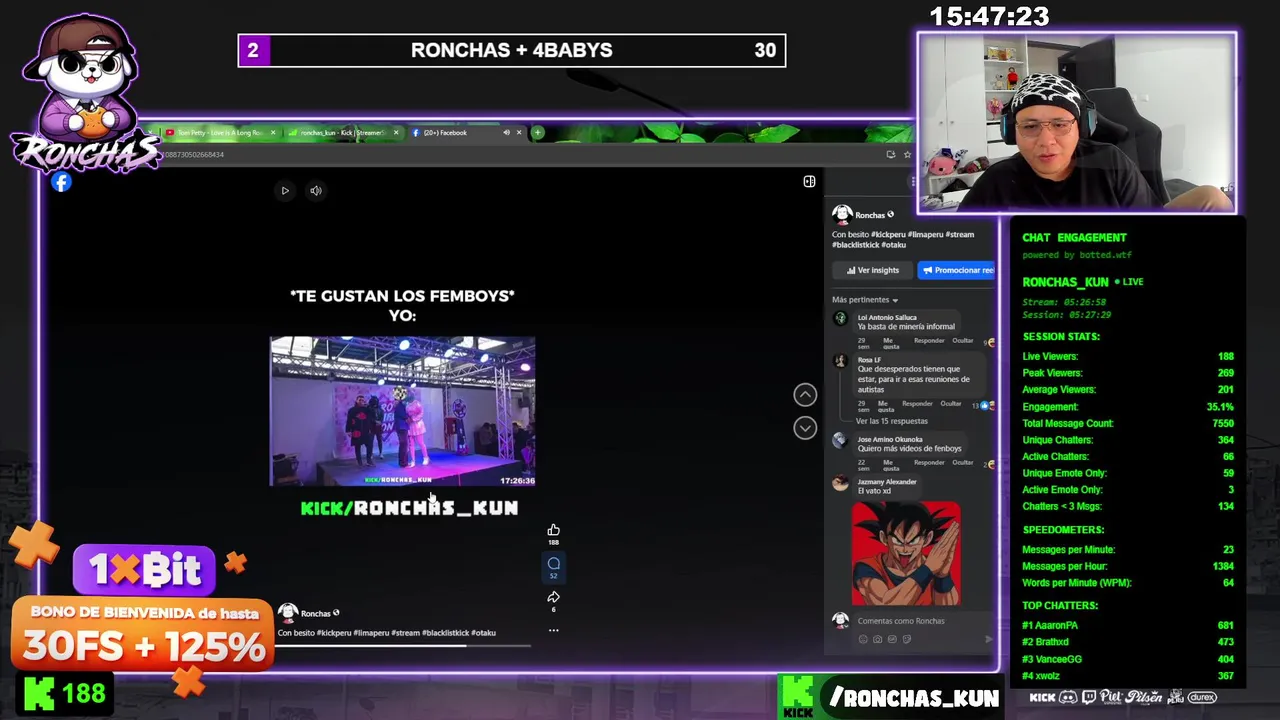This screenshot has width=1280, height=720.
Task: Click the 'Promocionar reel' button
Action: (957, 270)
